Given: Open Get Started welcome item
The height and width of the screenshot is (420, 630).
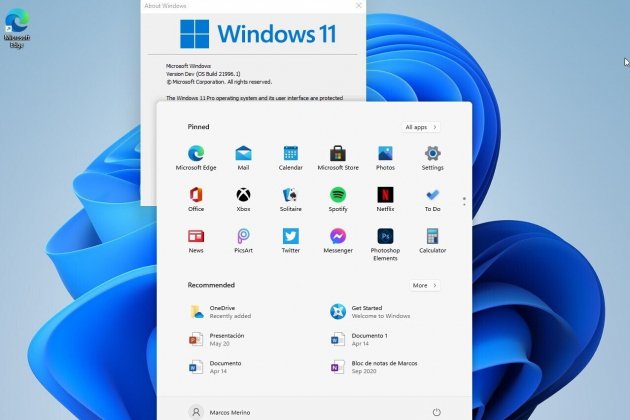Looking at the screenshot, I should 370,312.
